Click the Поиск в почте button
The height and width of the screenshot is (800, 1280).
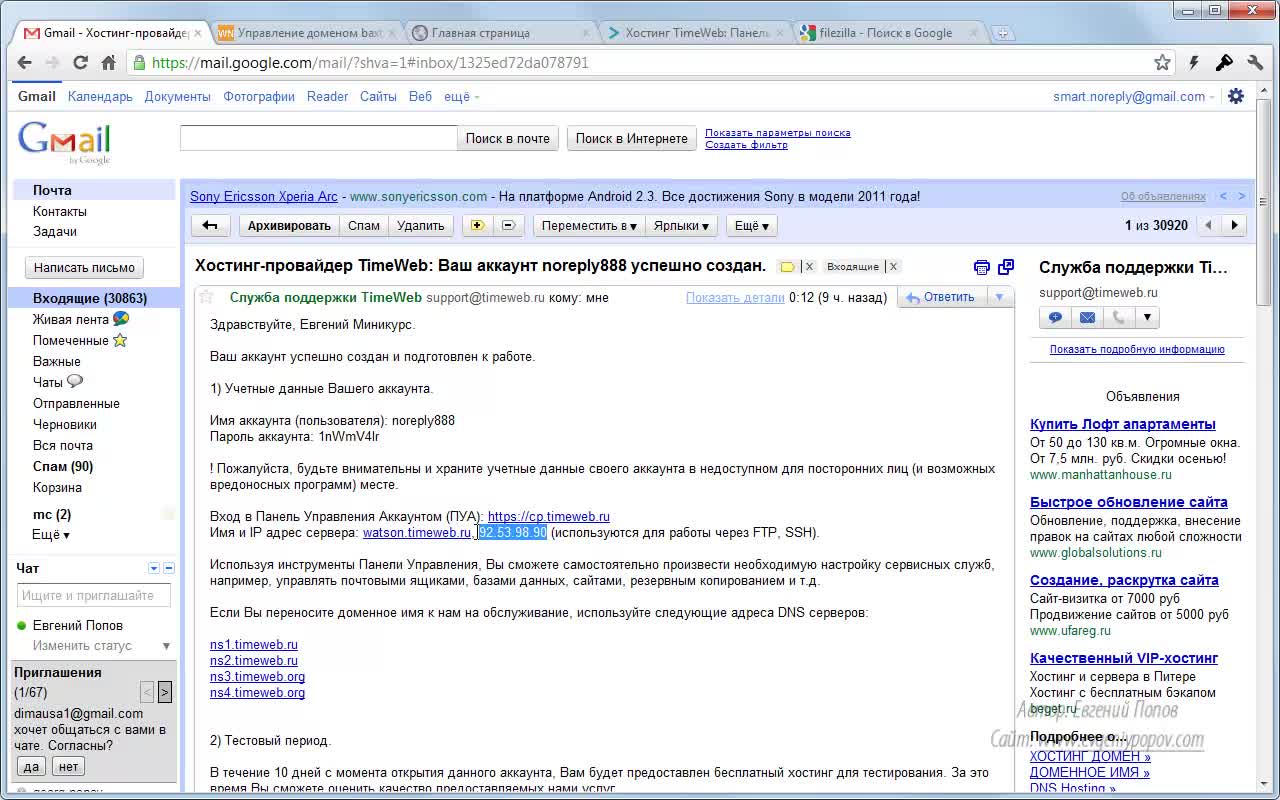pyautogui.click(x=507, y=138)
